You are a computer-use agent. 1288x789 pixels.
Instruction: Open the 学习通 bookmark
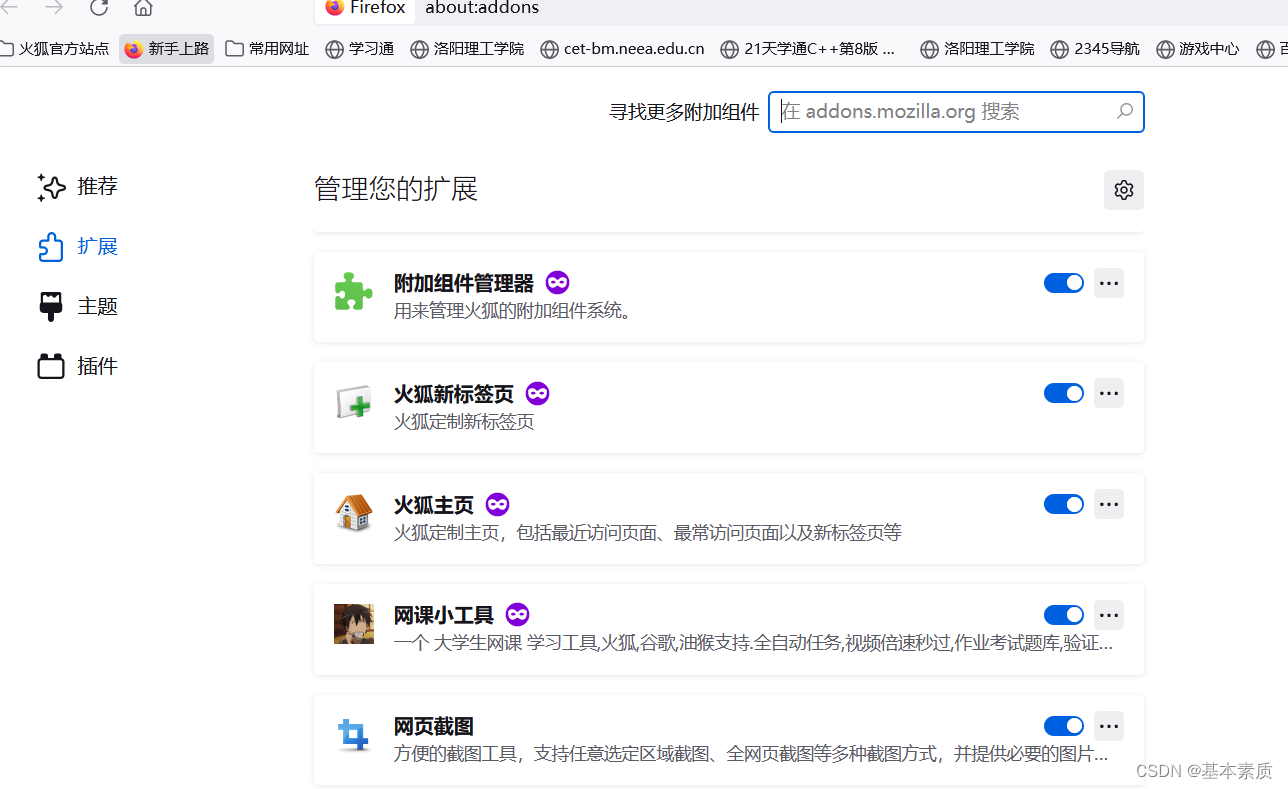pos(360,49)
